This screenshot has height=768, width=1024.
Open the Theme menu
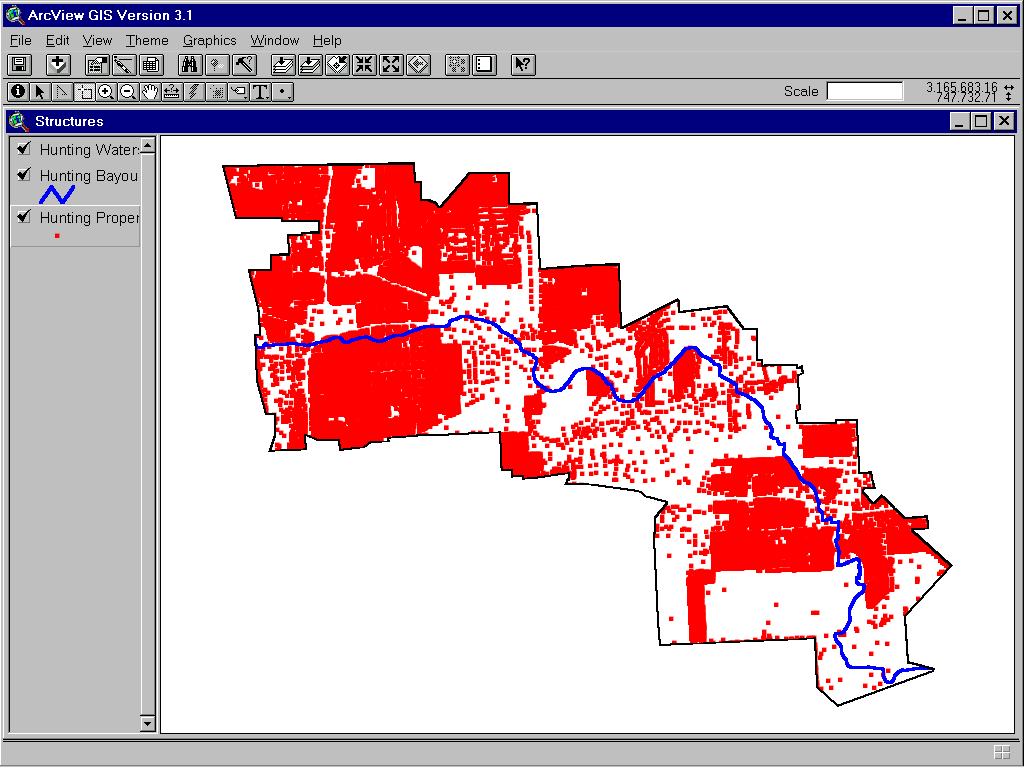click(x=147, y=40)
